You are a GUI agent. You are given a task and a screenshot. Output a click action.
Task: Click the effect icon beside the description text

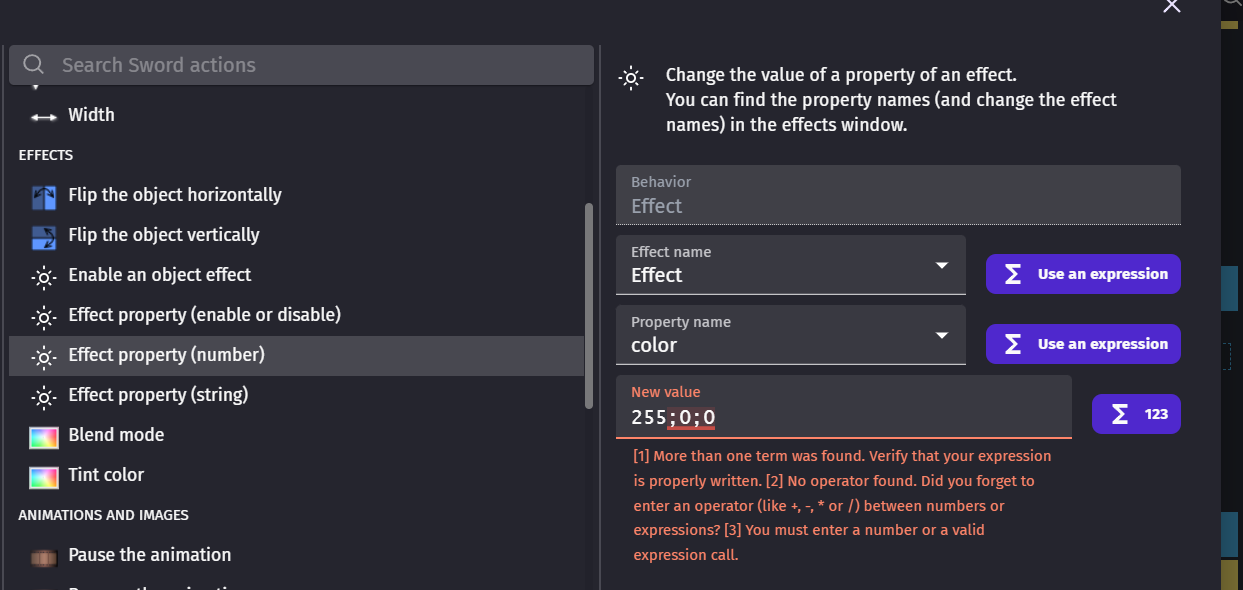point(631,77)
